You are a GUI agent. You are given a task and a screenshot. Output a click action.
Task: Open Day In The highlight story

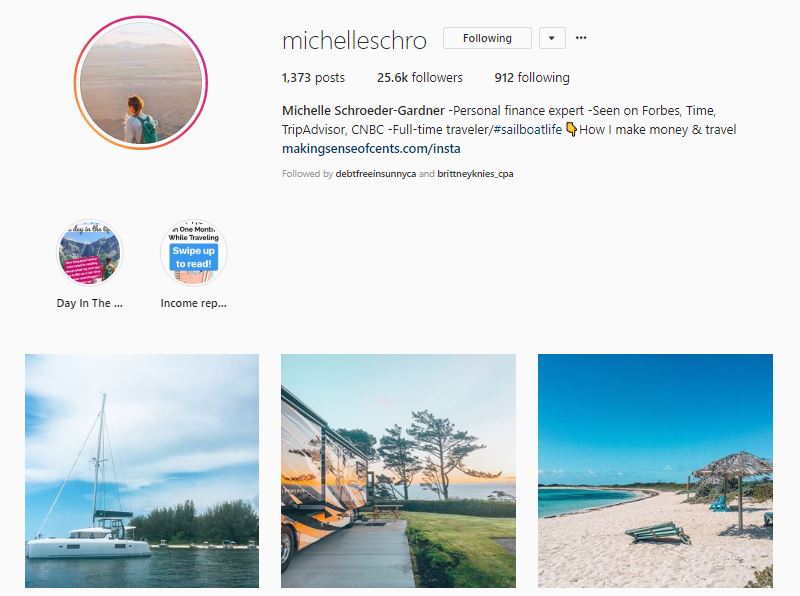coord(89,252)
